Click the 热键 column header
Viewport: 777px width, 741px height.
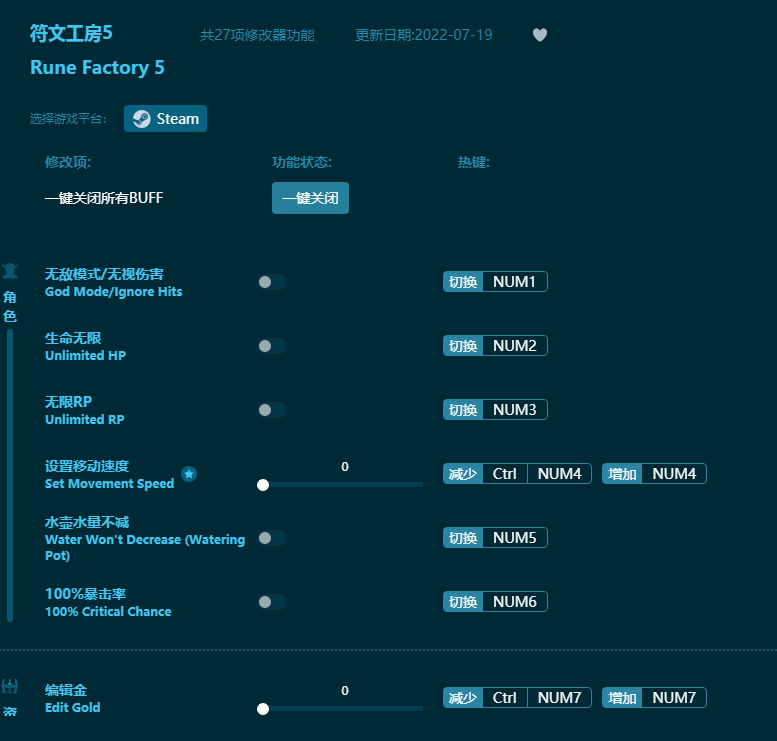click(x=474, y=162)
